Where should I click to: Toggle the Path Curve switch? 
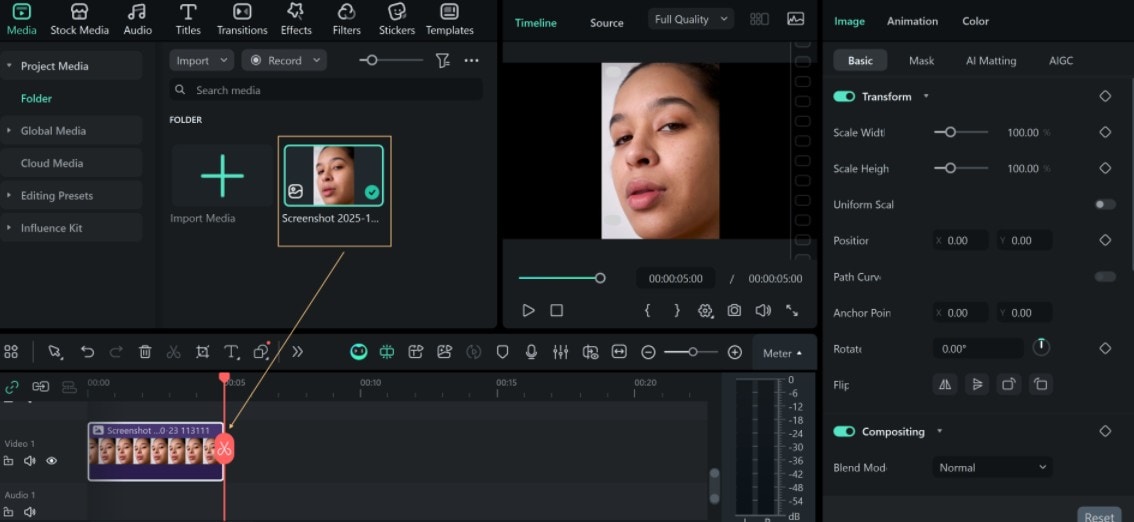coord(1105,276)
